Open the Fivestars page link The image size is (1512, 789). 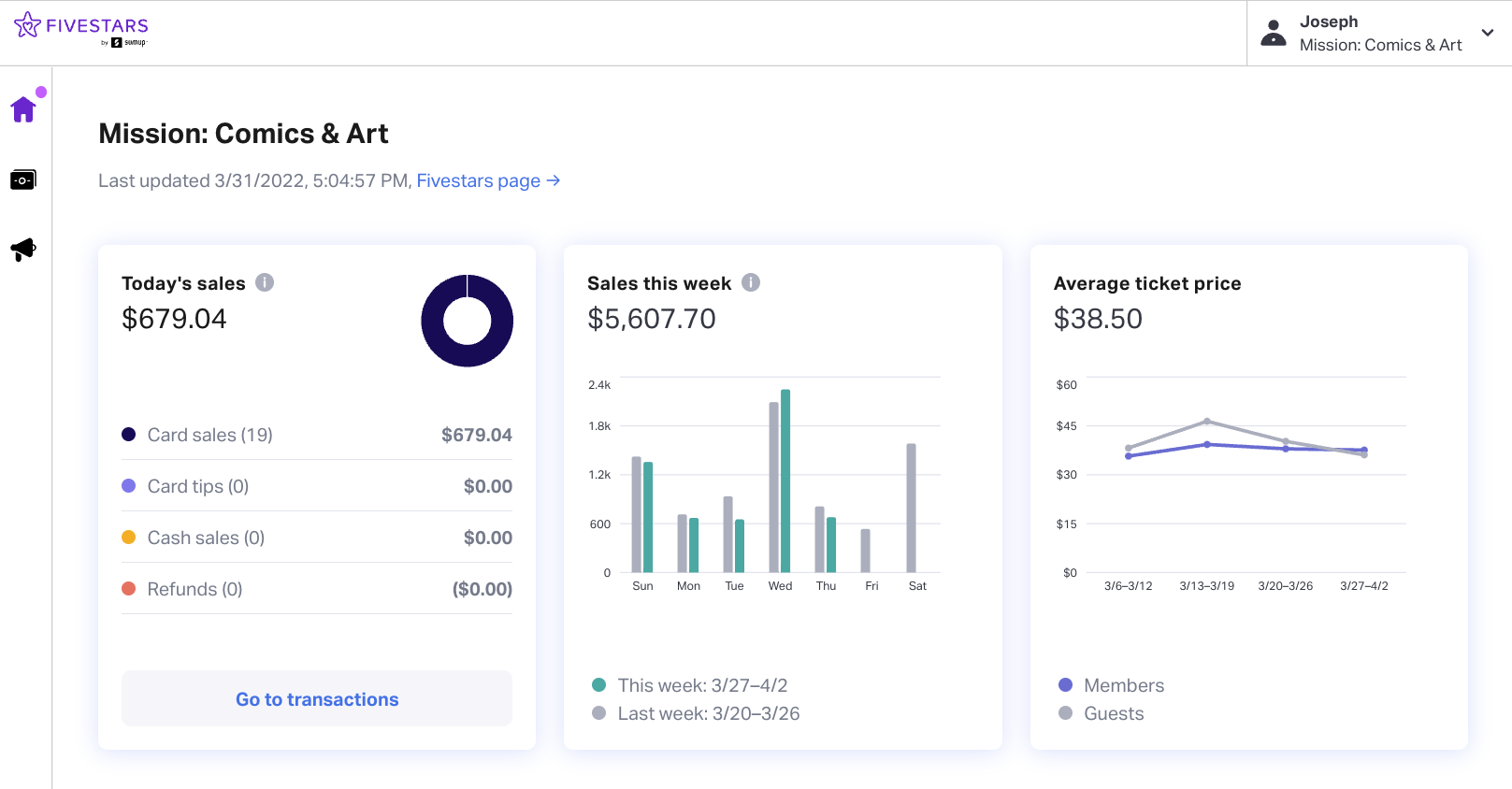(x=488, y=180)
